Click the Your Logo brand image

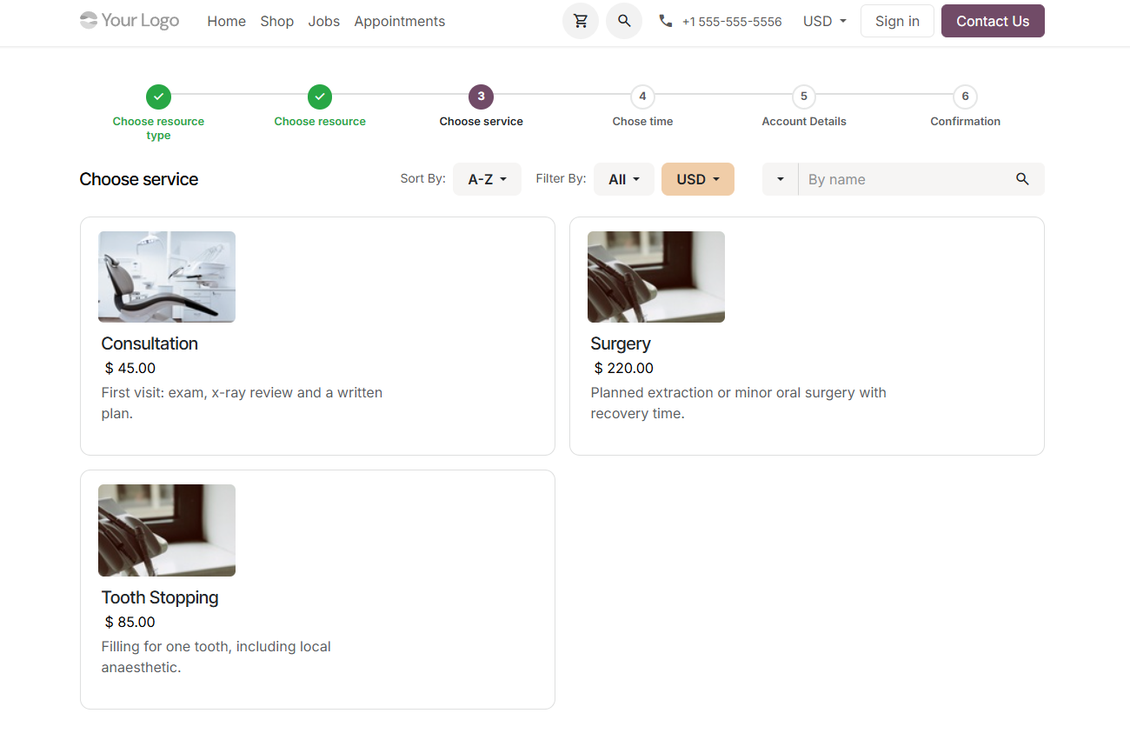click(130, 20)
